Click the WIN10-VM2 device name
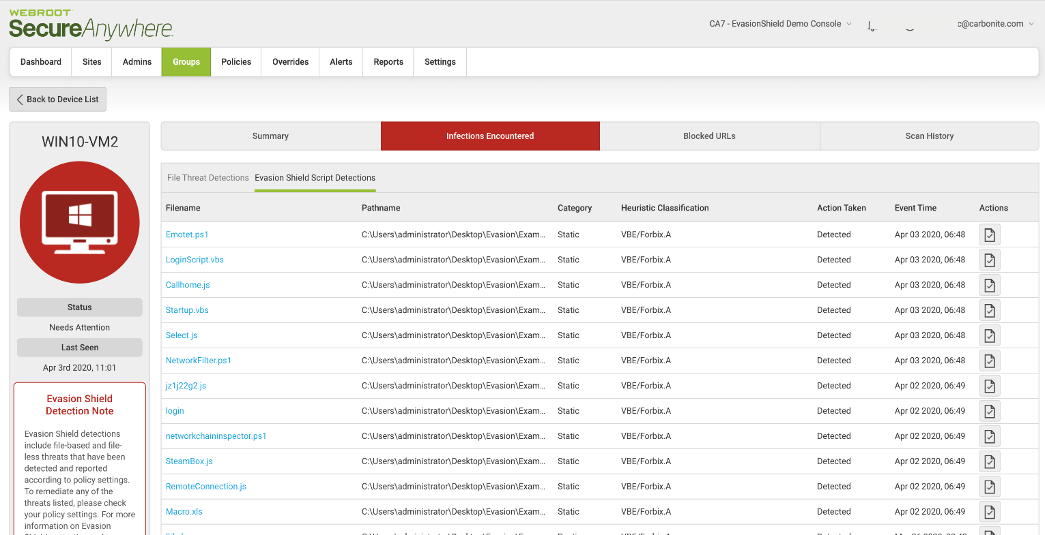The image size is (1045, 535). click(x=80, y=142)
